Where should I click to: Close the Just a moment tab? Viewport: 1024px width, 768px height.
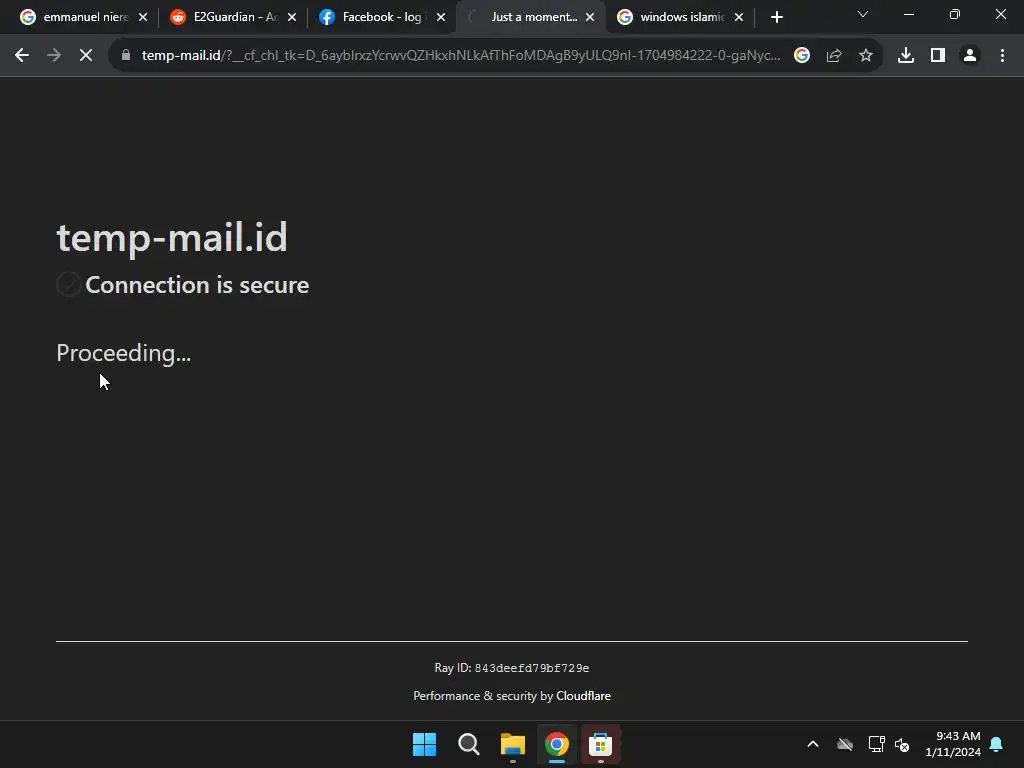coord(590,17)
